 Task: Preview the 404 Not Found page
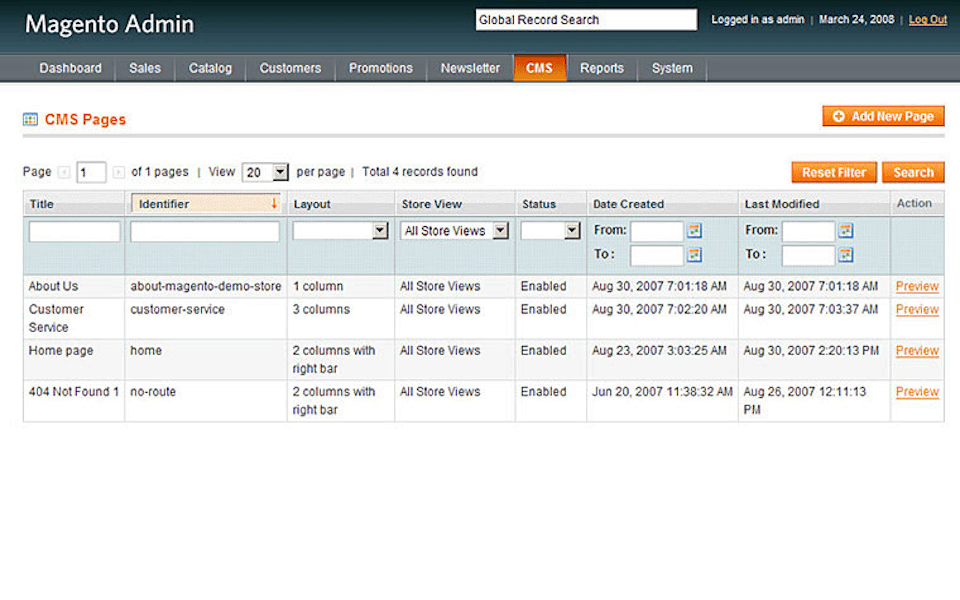[917, 392]
